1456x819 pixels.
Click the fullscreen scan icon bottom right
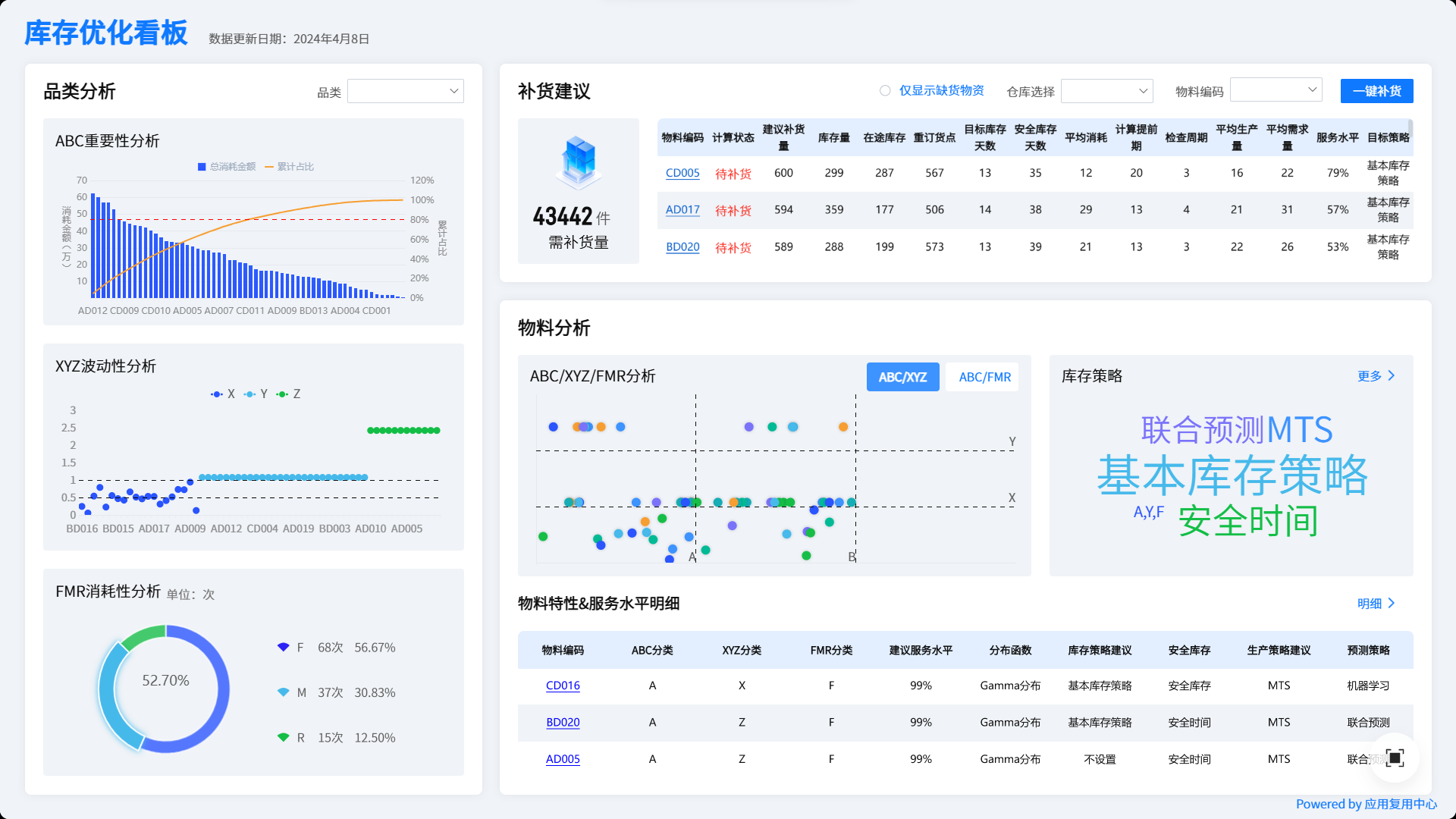1395,758
